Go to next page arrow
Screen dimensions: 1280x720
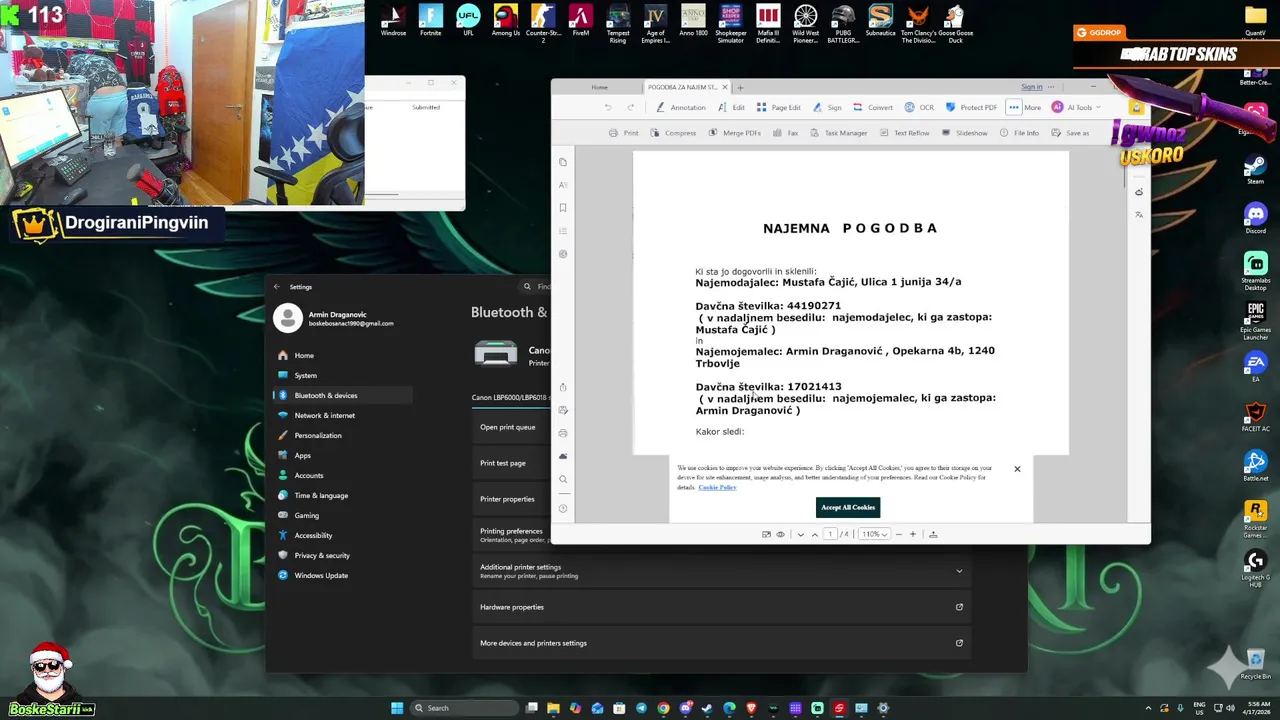tap(800, 534)
